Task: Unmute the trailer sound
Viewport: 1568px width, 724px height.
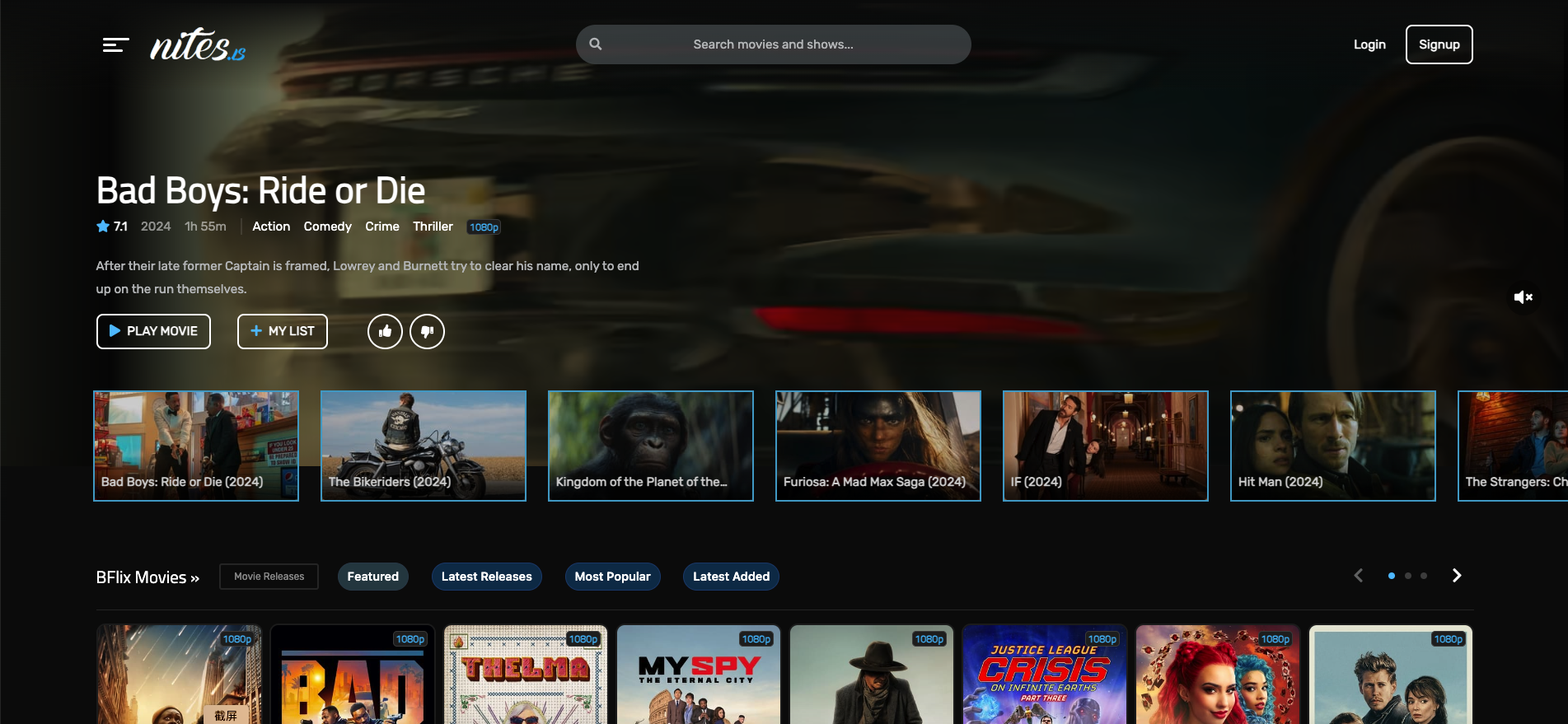Action: 1523,297
